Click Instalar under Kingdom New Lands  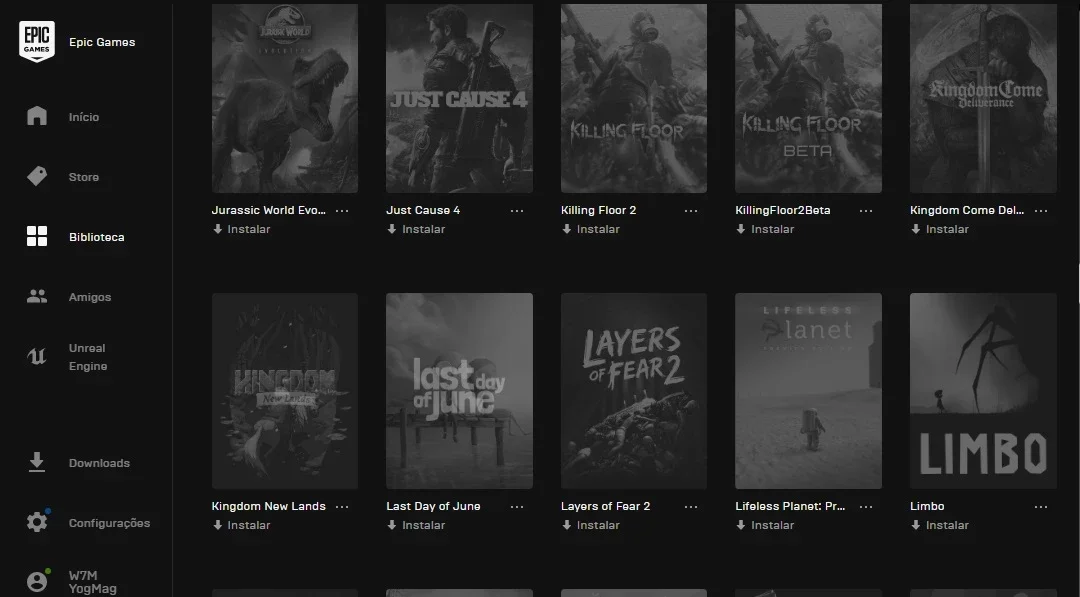coord(249,525)
